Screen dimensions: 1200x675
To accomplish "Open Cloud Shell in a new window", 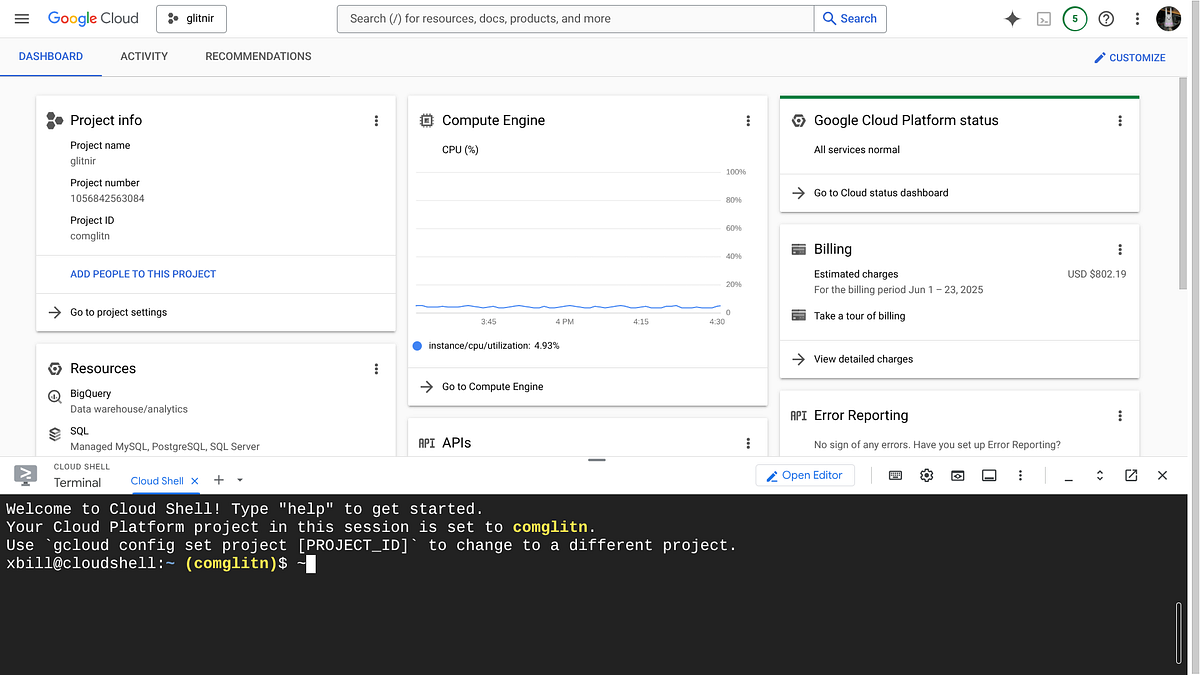I will [1131, 475].
